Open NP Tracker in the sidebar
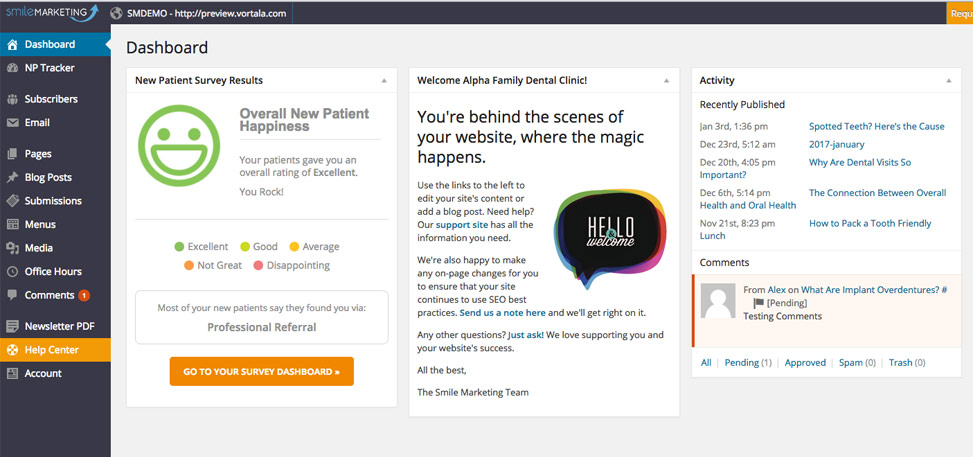This screenshot has width=973, height=457. [55, 68]
